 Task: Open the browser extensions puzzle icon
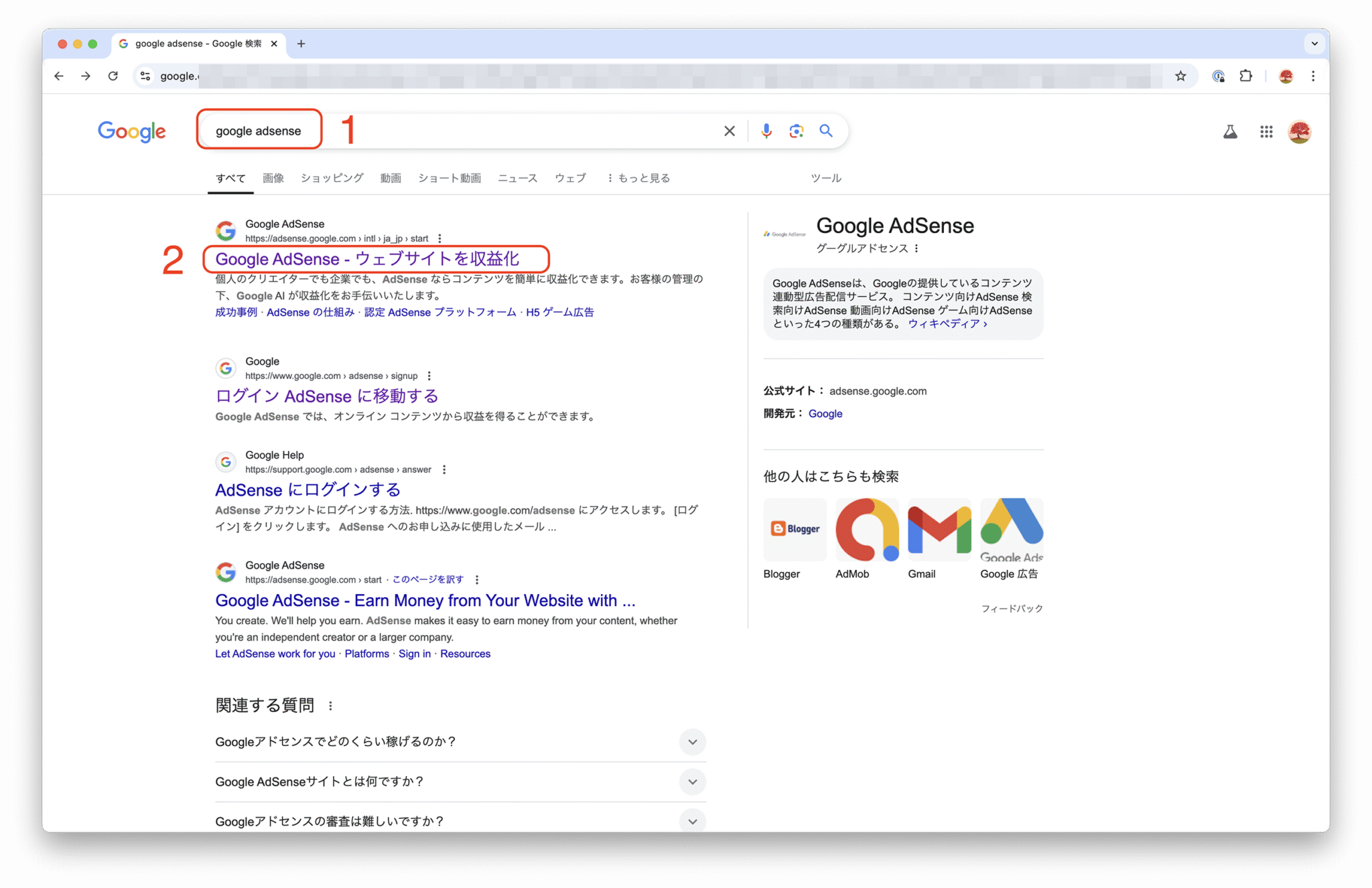pyautogui.click(x=1246, y=76)
